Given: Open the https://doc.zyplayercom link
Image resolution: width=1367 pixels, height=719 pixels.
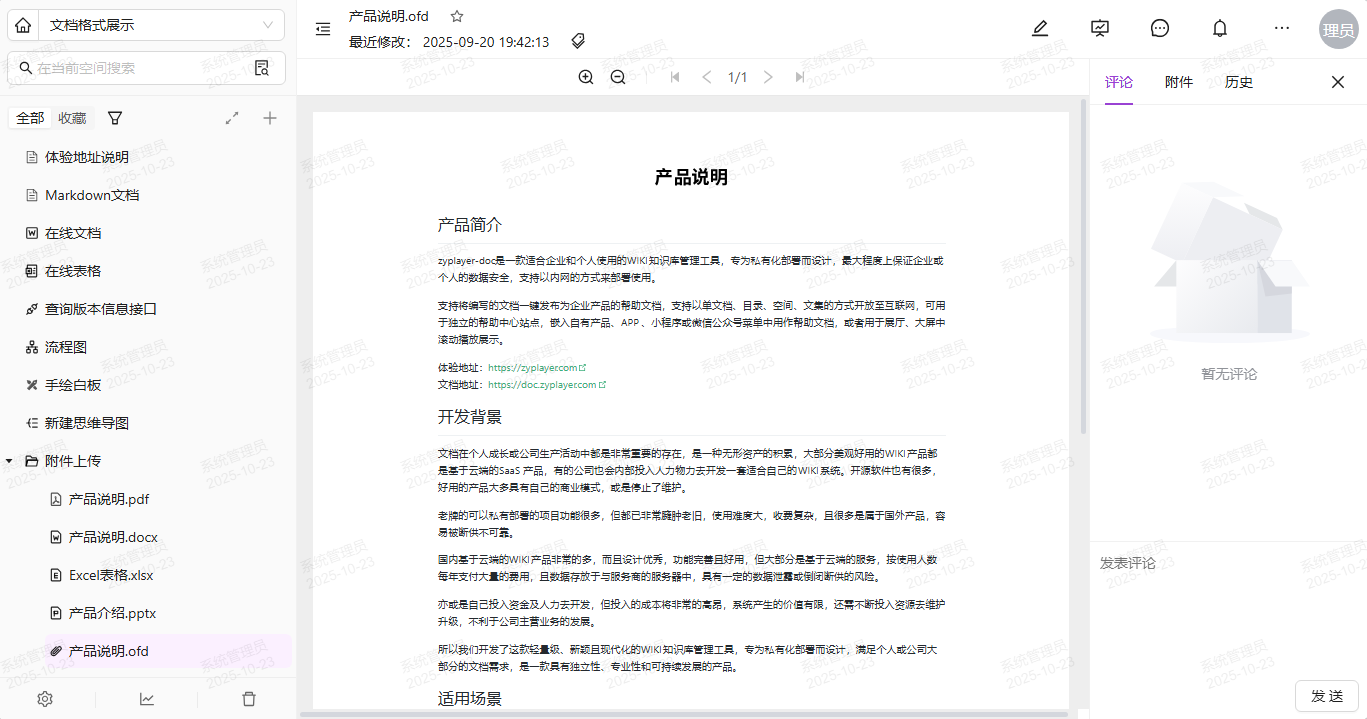Looking at the screenshot, I should [x=547, y=384].
